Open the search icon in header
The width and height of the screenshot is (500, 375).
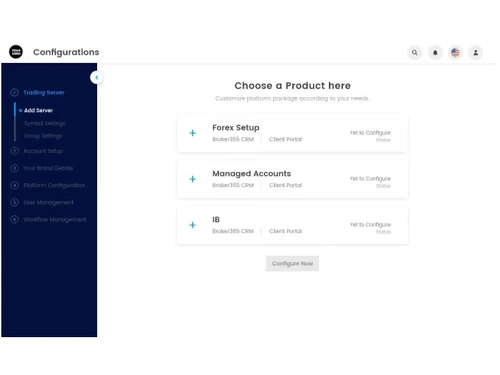(x=414, y=52)
